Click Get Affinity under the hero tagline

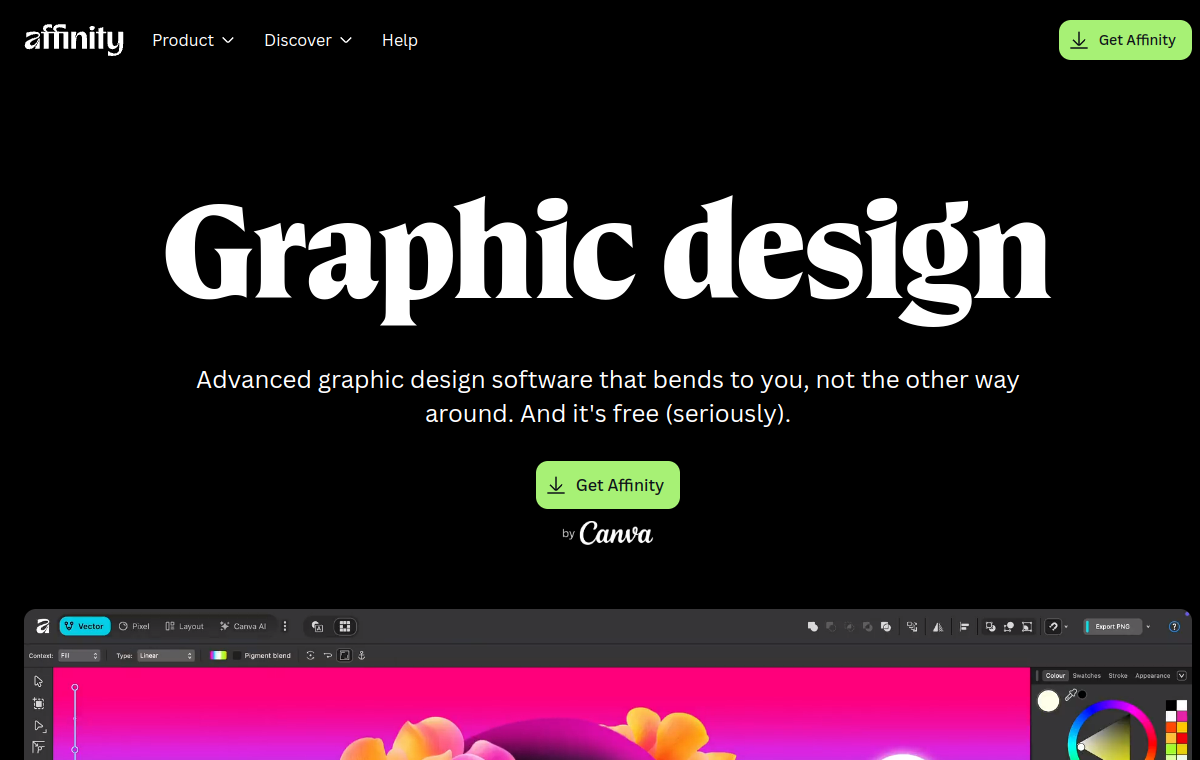click(608, 485)
